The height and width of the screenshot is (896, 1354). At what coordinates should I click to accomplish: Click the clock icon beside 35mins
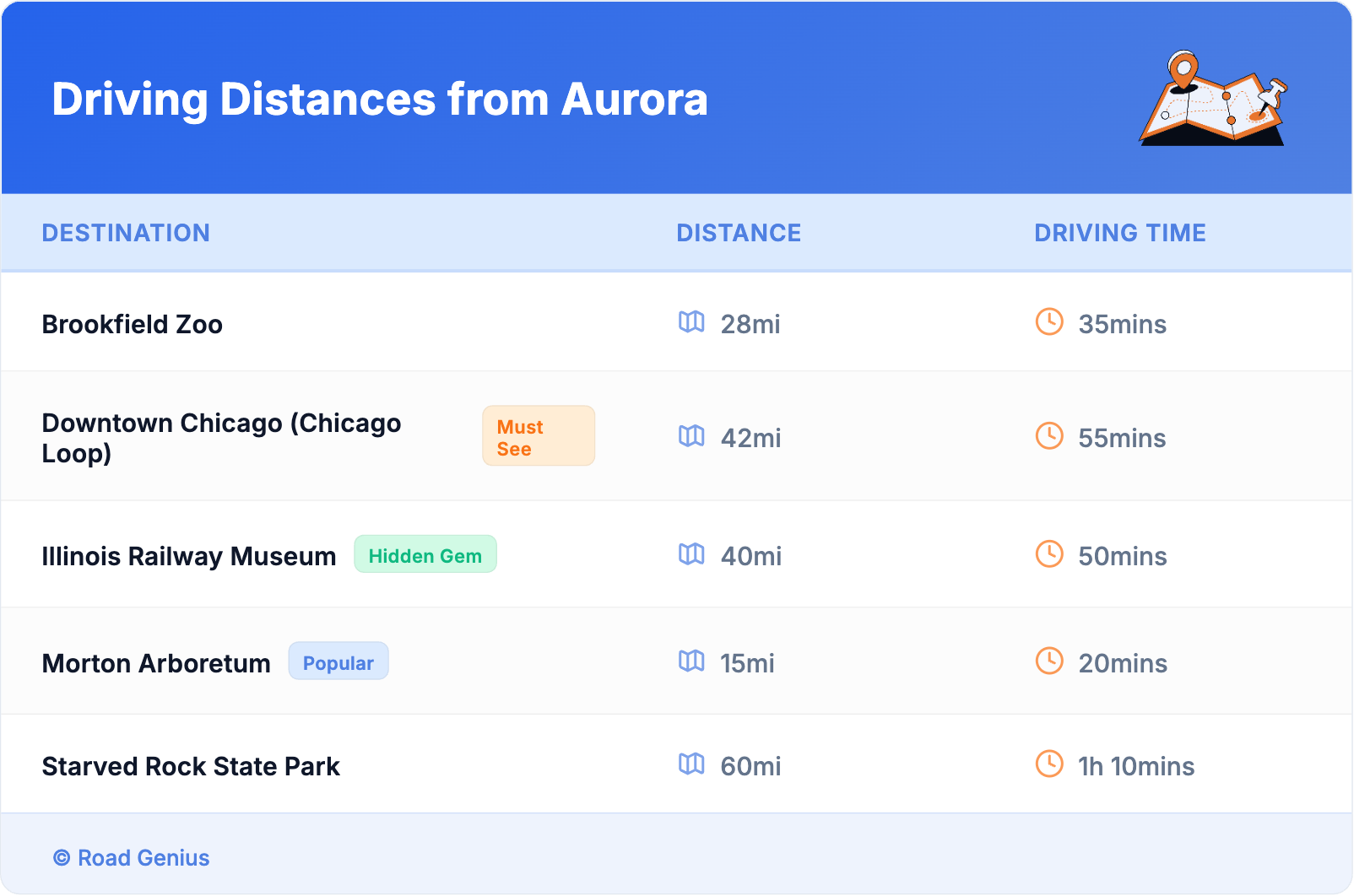tap(1049, 322)
